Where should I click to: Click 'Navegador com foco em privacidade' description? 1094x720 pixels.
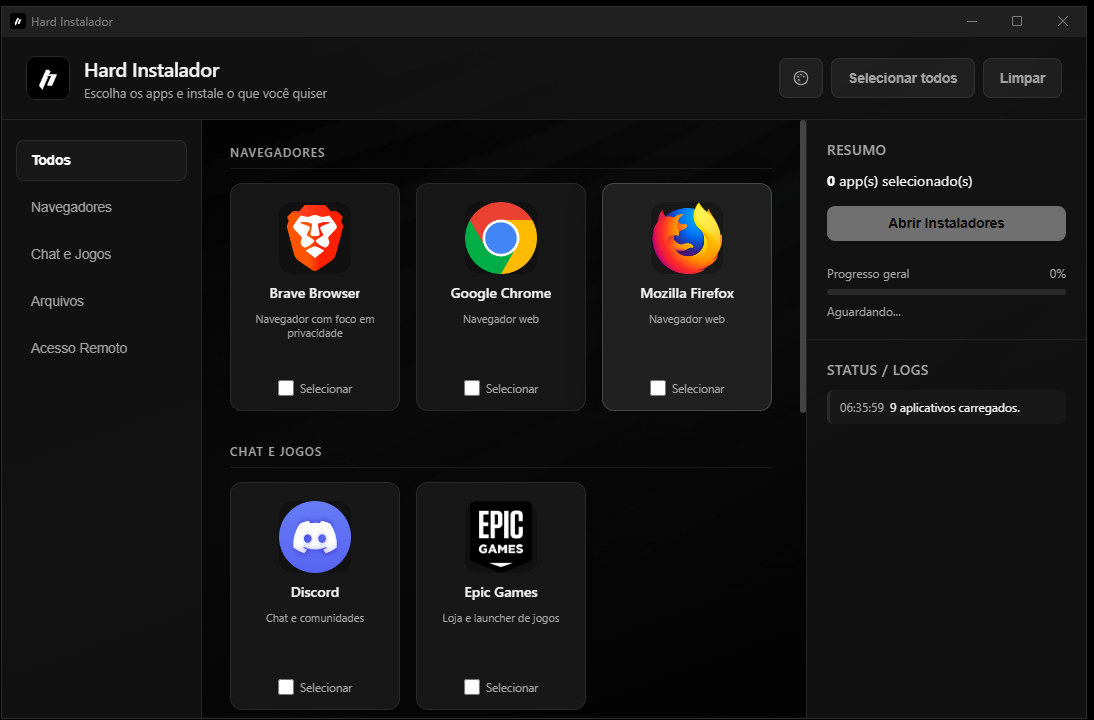[315, 326]
